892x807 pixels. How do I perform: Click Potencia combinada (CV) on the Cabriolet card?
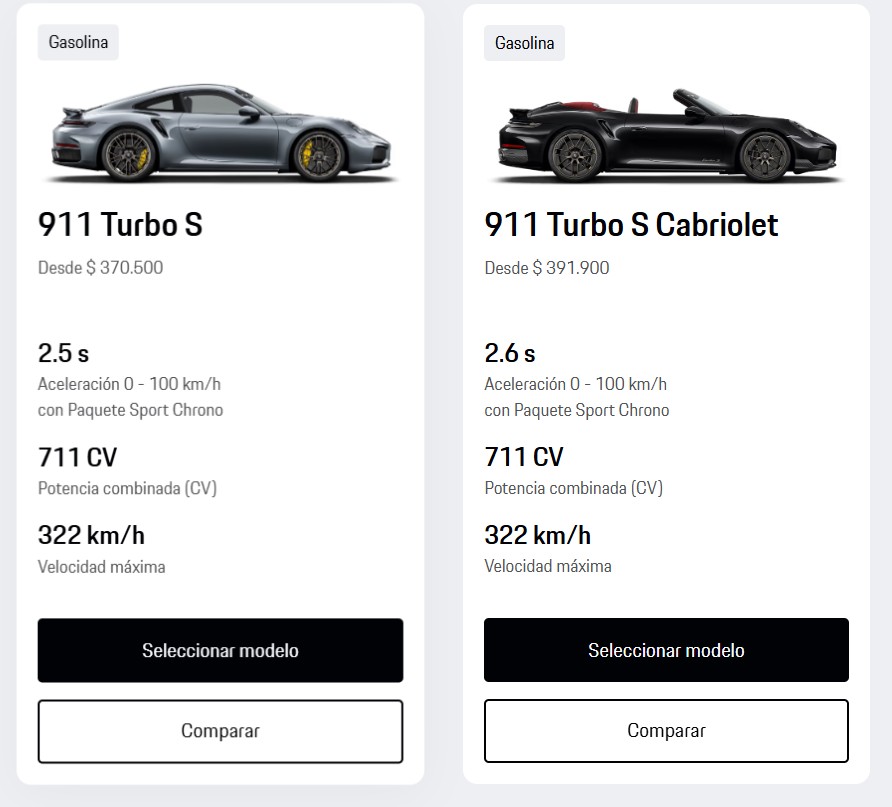coord(573,488)
